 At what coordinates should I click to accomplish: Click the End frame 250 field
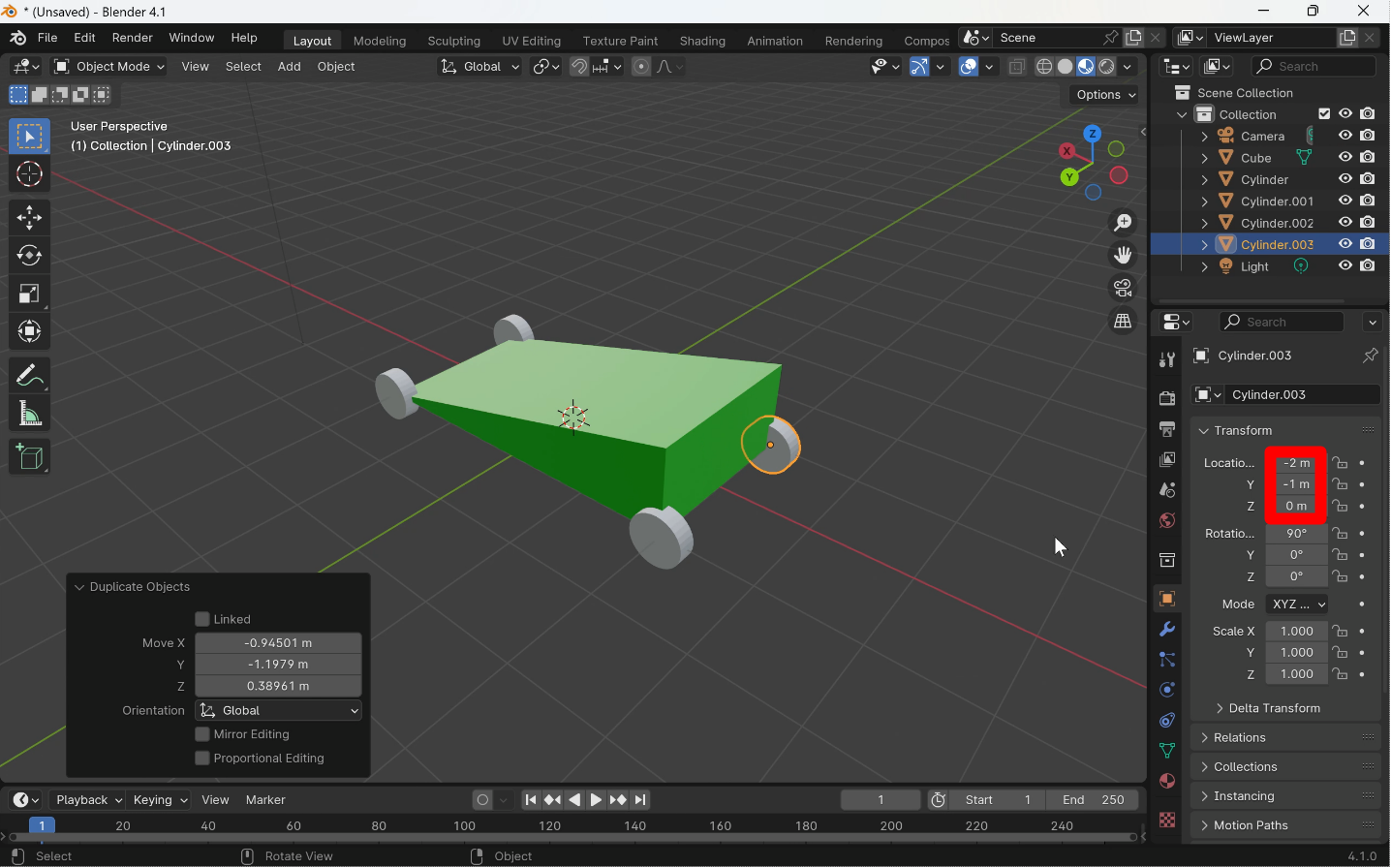1093,800
